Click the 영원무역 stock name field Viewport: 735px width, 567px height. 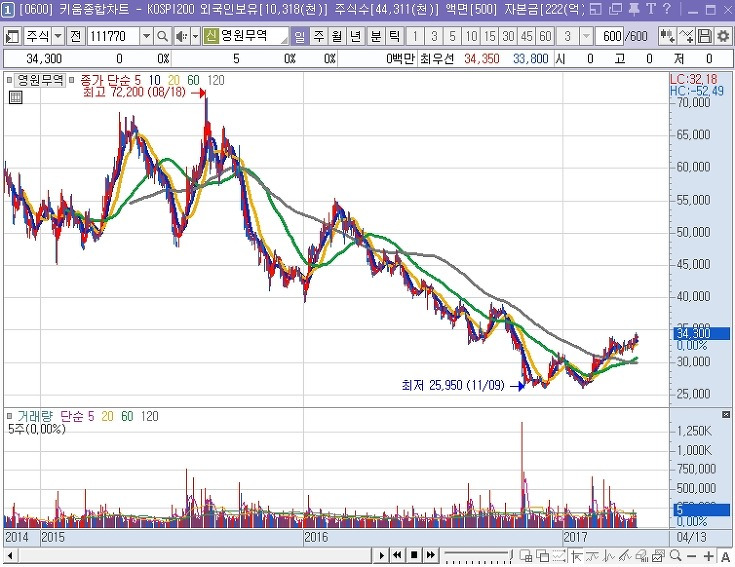click(253, 36)
